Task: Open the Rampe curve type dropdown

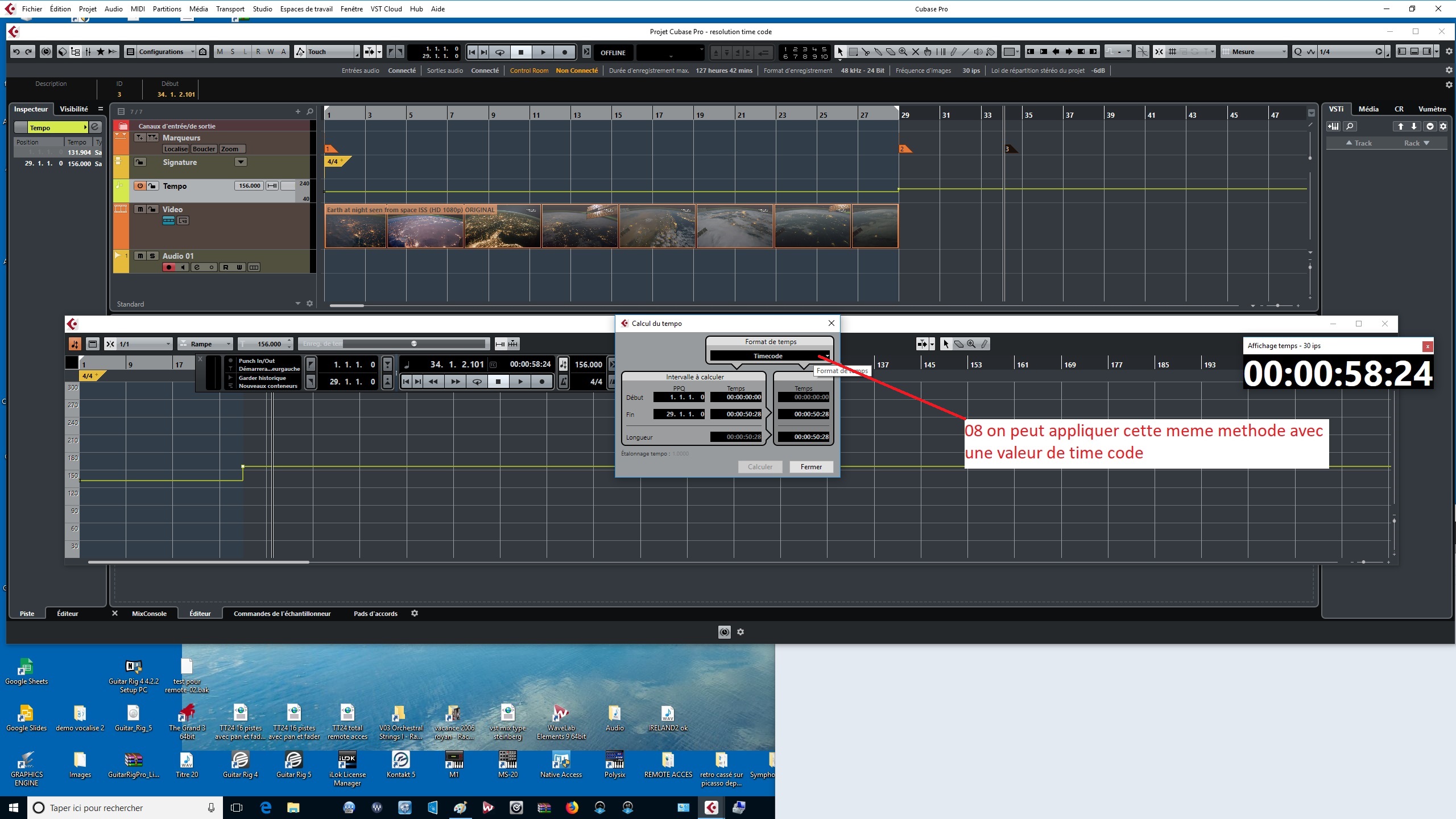Action: coord(228,344)
